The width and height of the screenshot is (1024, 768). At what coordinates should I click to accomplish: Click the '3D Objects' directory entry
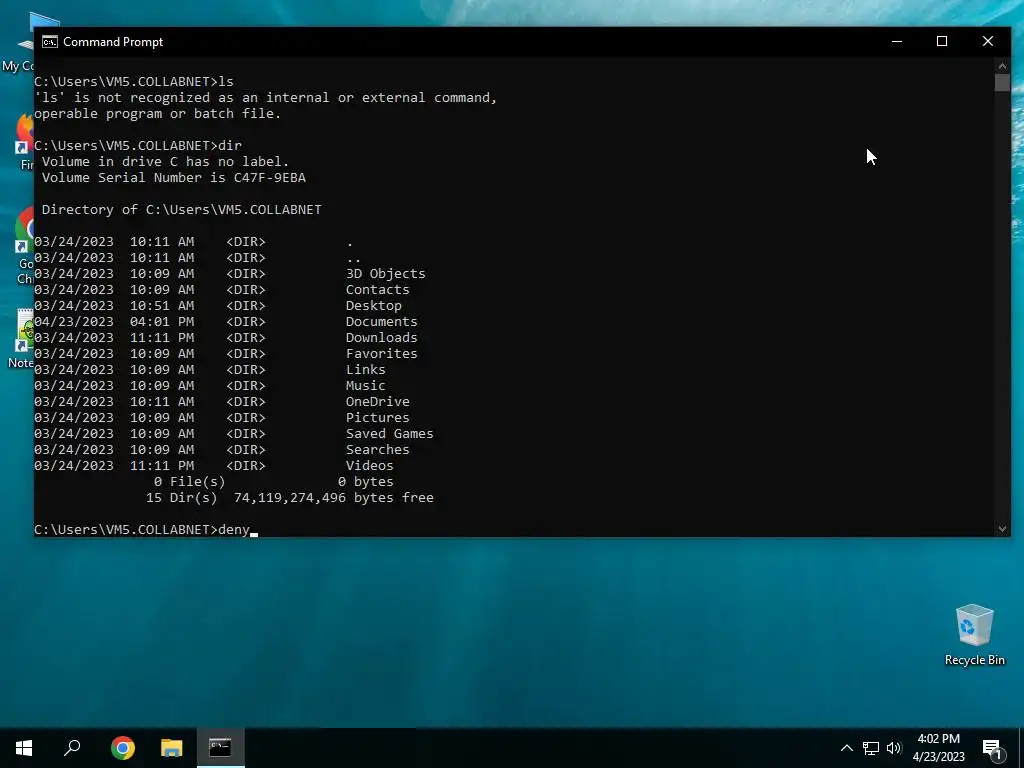tap(385, 274)
